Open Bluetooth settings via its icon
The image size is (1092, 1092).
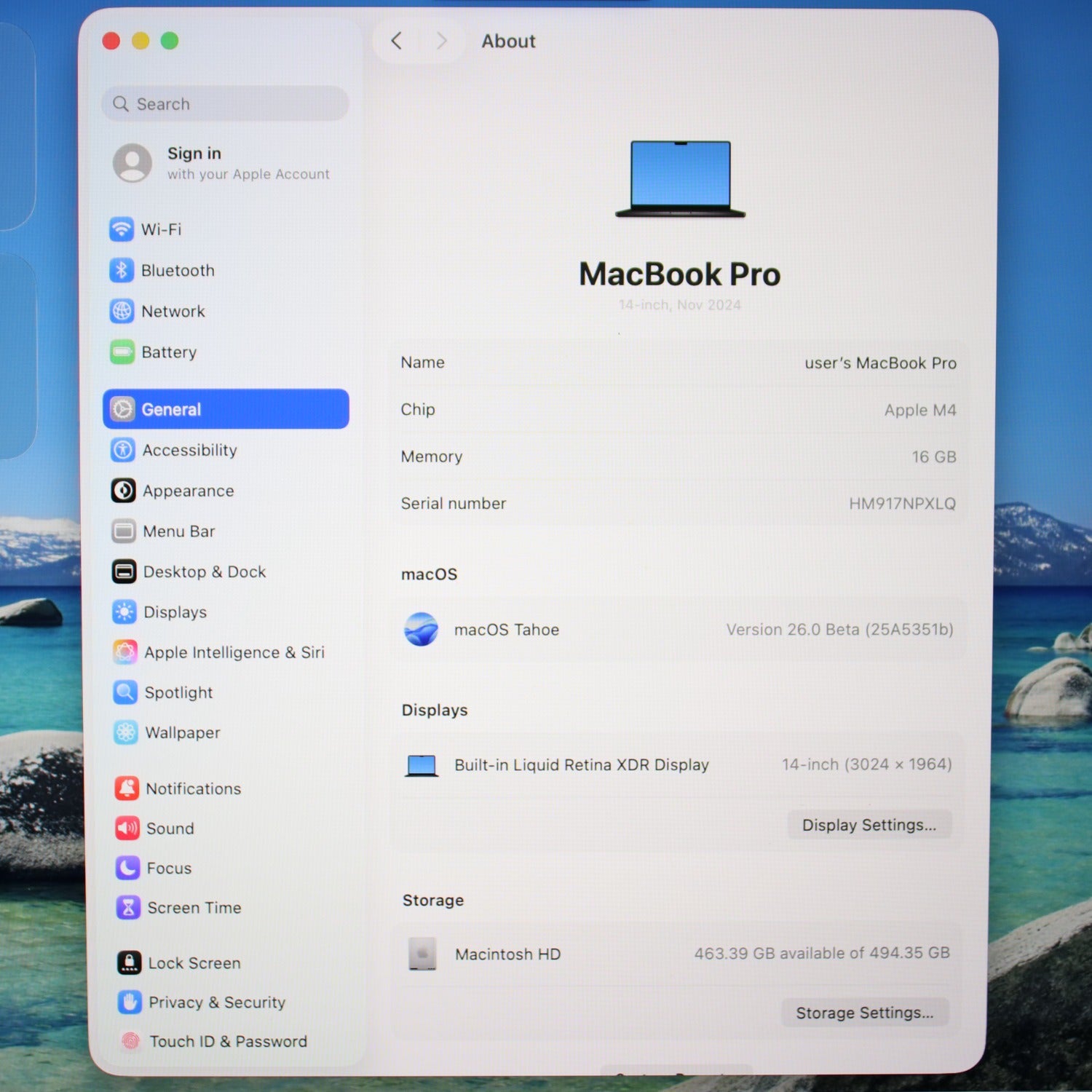(122, 270)
